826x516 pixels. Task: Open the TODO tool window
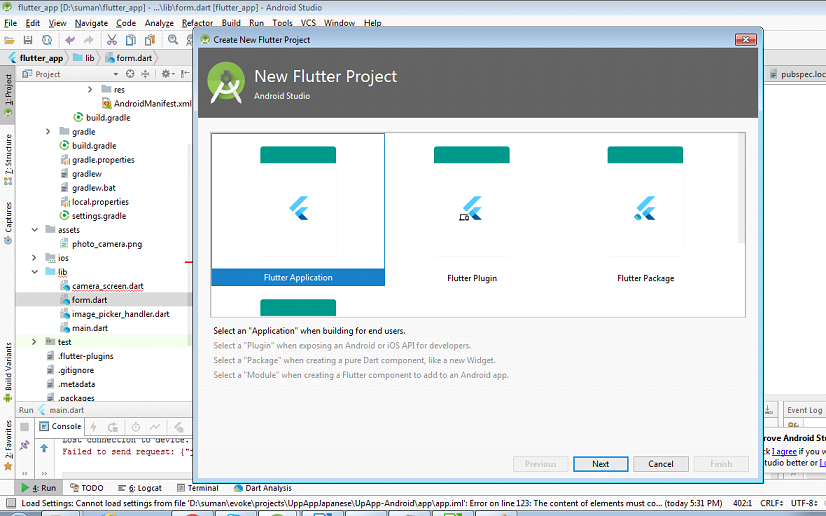click(87, 488)
